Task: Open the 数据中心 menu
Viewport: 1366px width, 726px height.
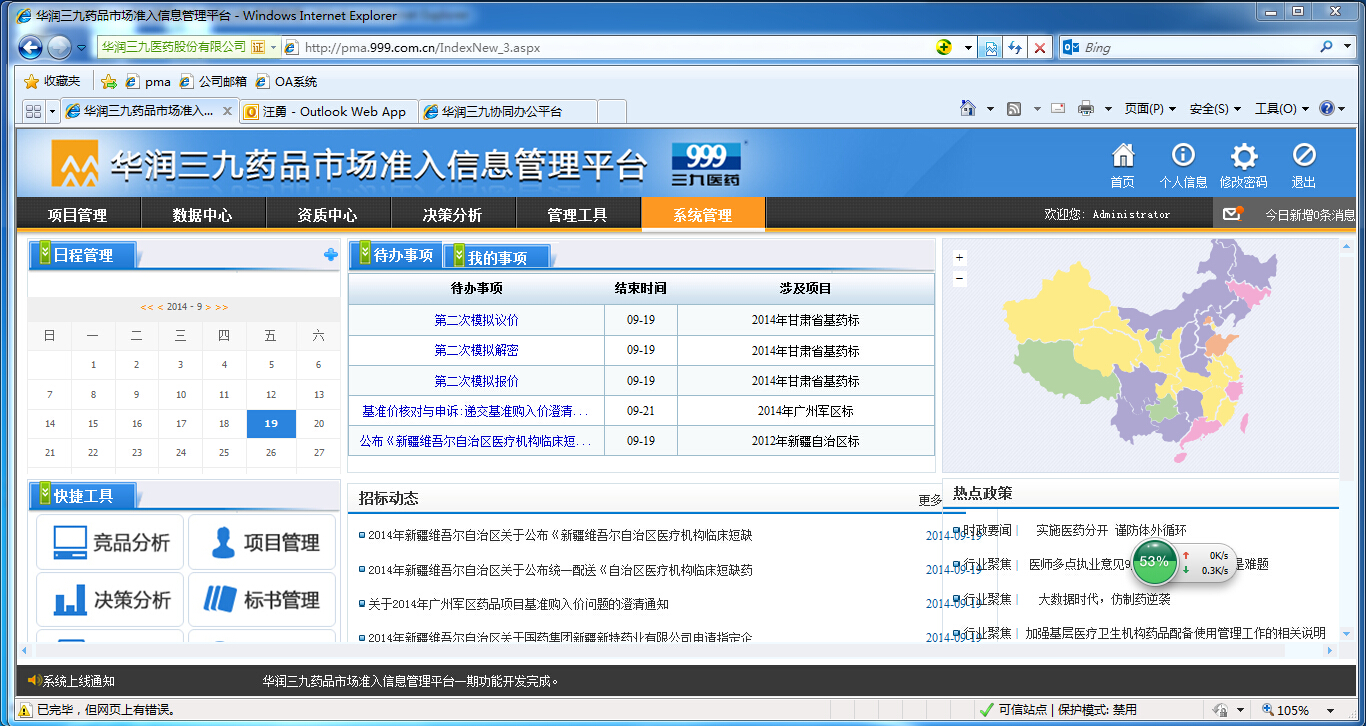Action: coord(203,215)
